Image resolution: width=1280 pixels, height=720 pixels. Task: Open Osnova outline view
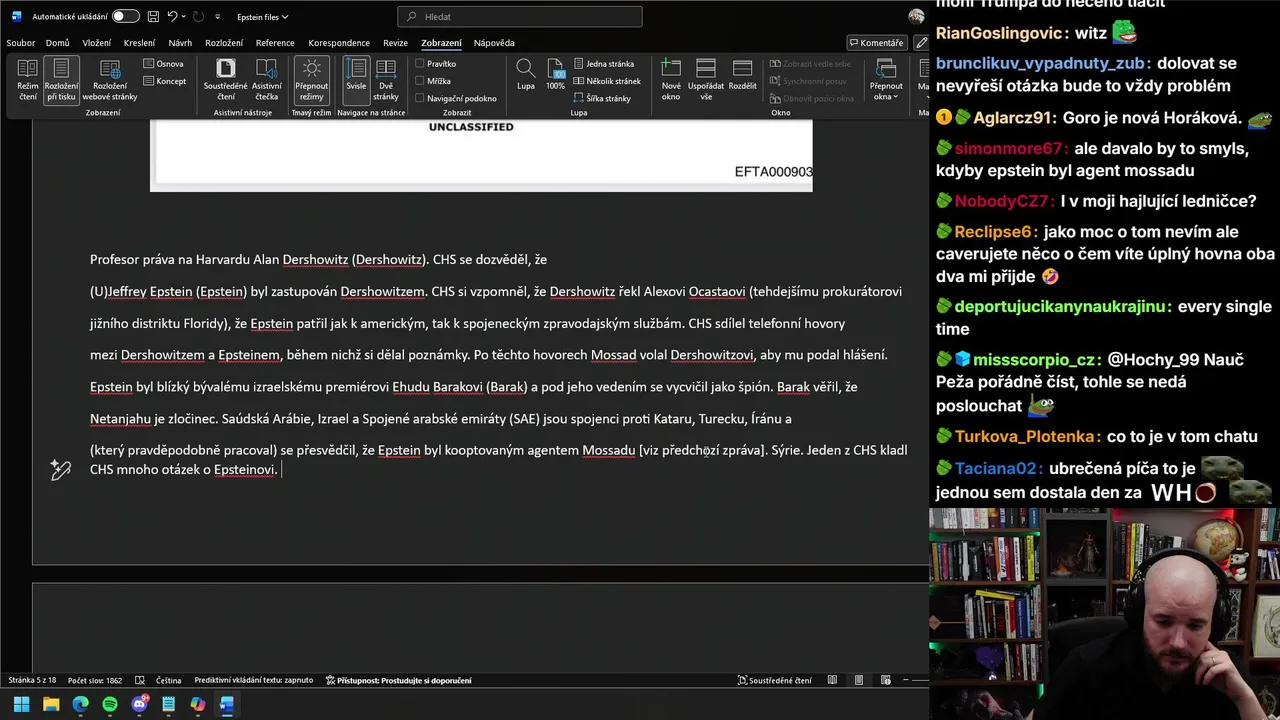163,64
